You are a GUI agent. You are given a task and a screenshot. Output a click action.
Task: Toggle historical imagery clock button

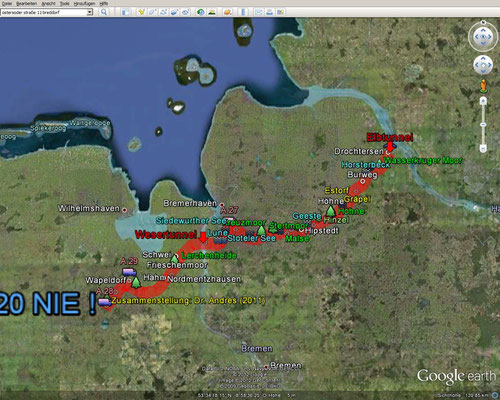click(201, 12)
